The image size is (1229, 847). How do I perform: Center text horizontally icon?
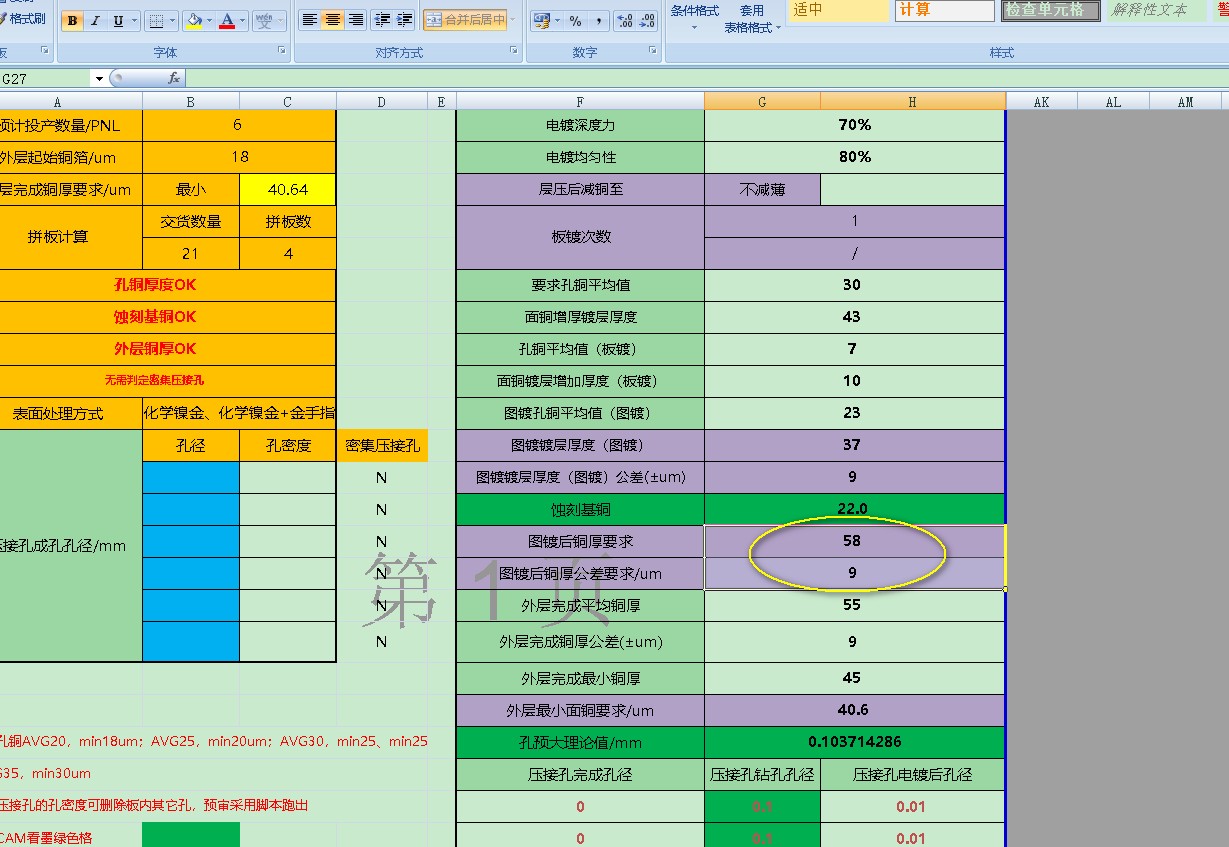333,20
